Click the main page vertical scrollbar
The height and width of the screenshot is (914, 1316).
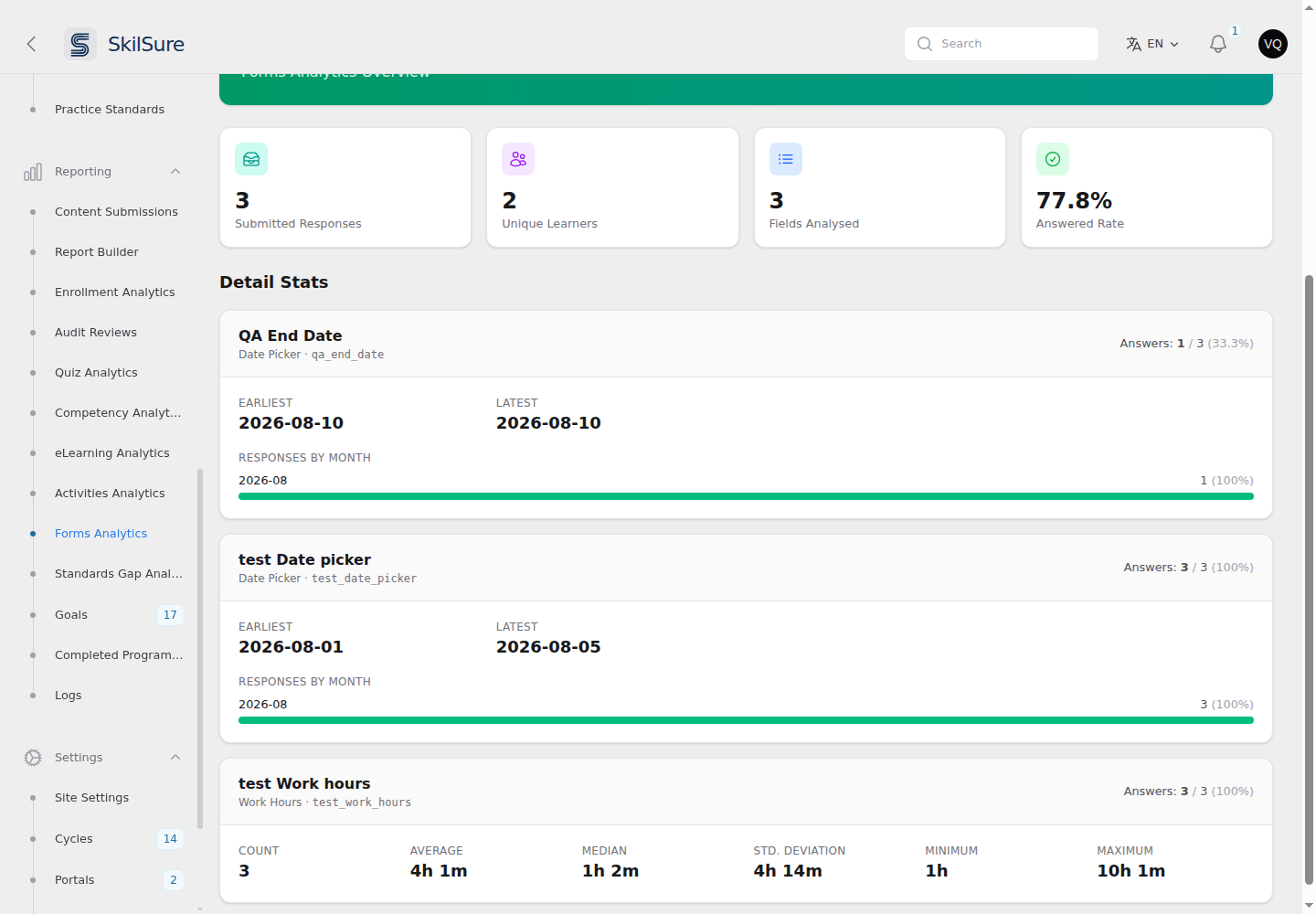(x=1309, y=579)
